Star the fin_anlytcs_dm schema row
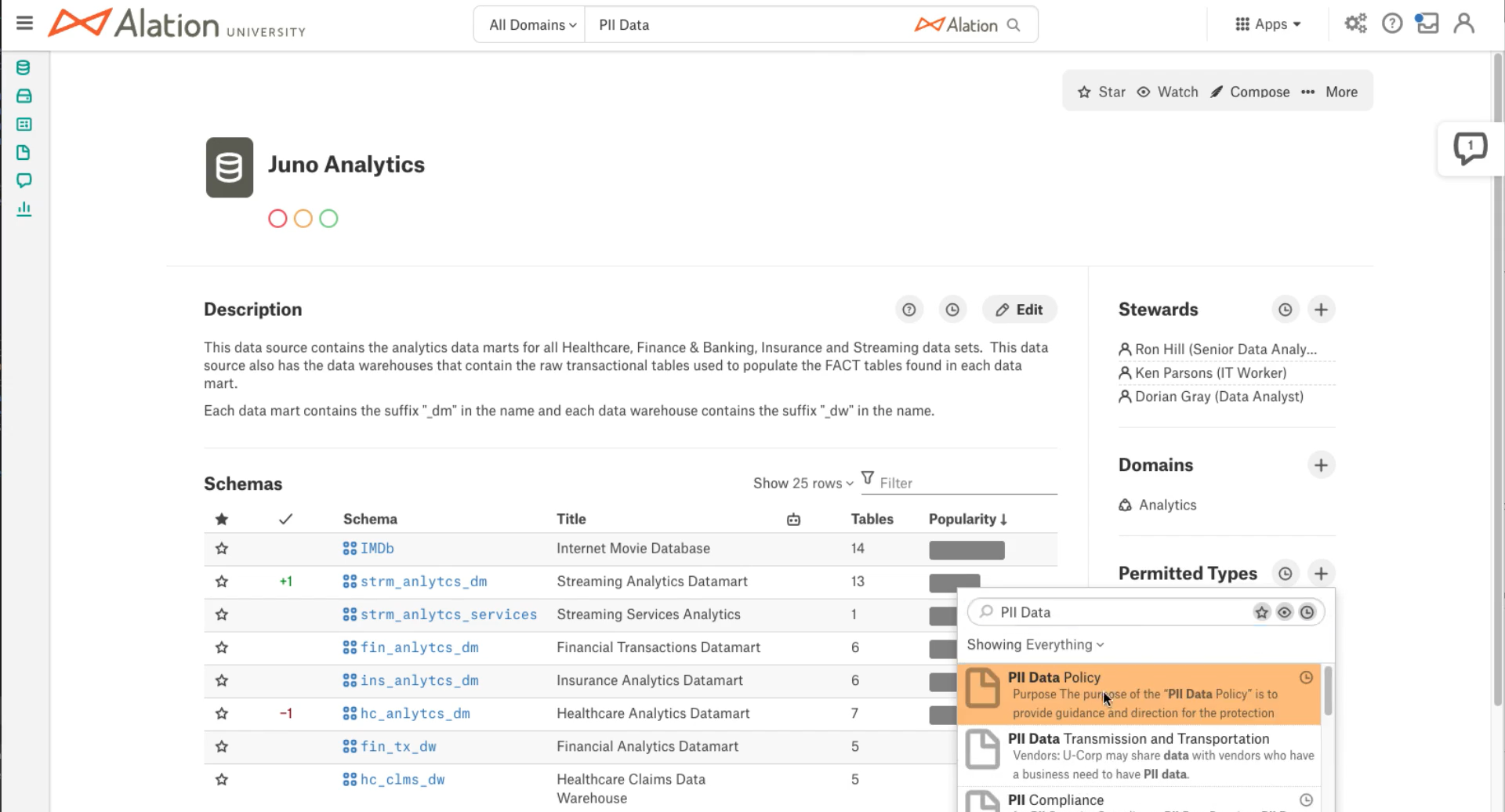This screenshot has height=812, width=1505. 222,647
